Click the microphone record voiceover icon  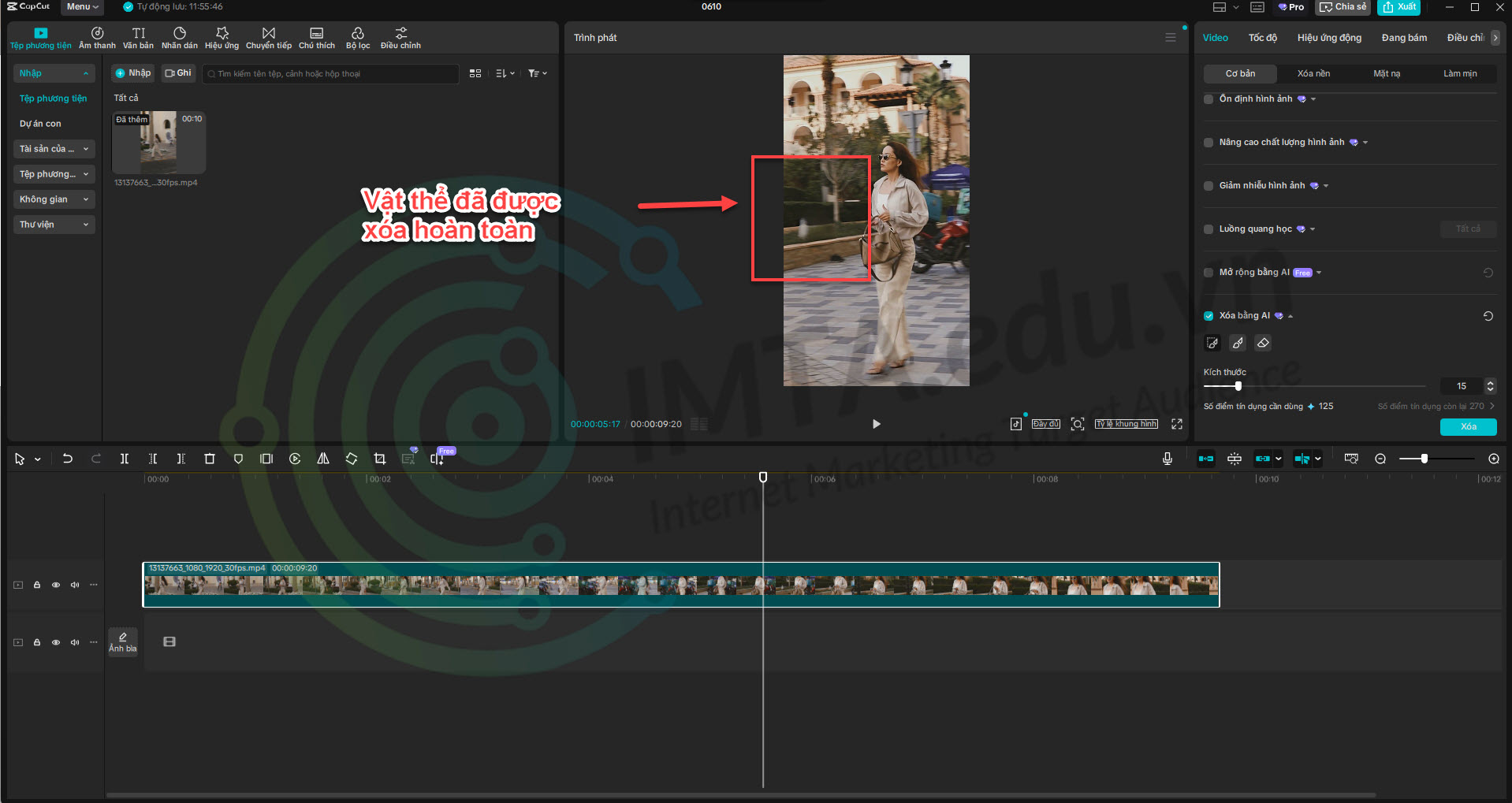1168,459
